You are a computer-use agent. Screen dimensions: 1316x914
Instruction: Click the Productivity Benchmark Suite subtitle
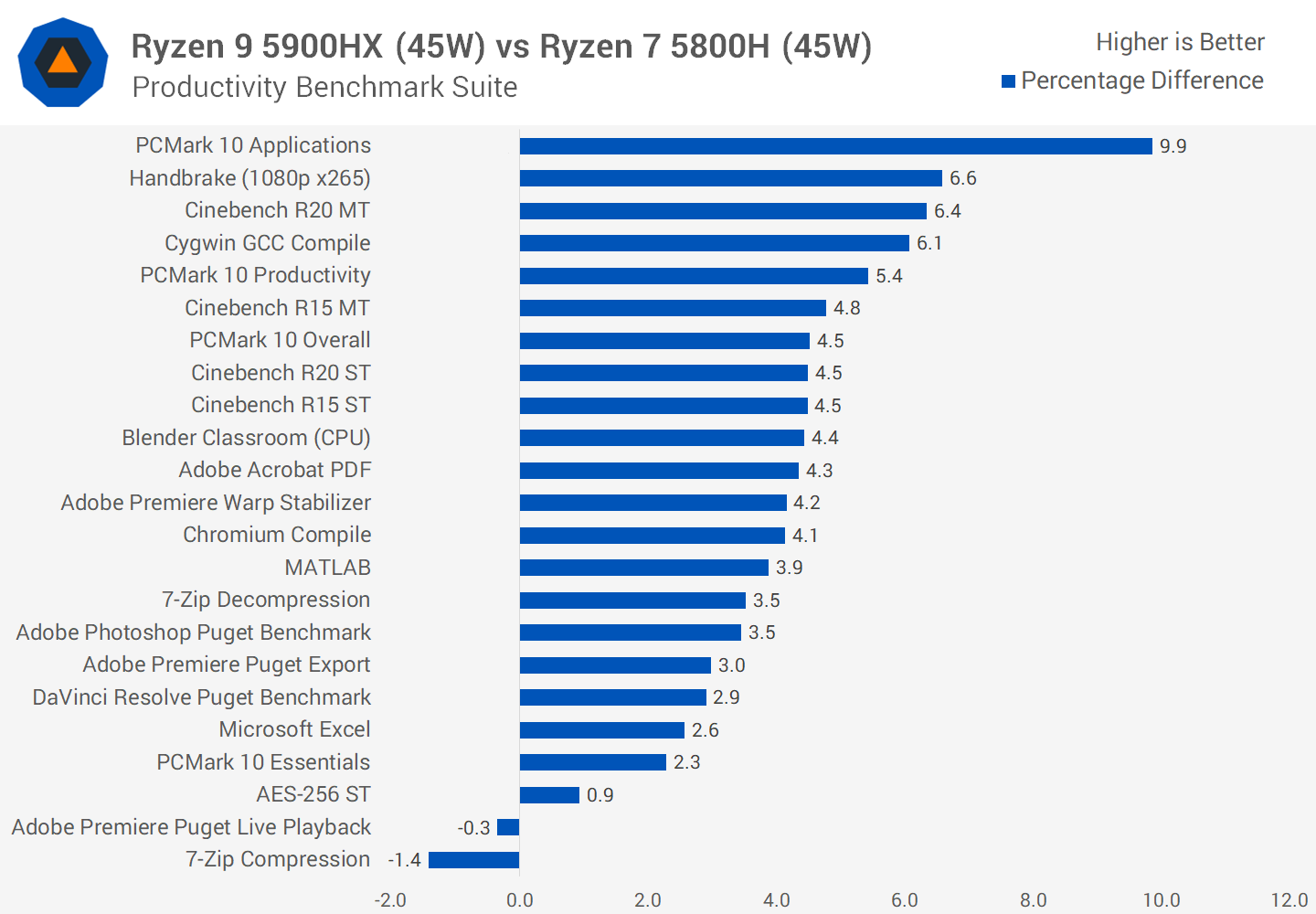tap(324, 87)
